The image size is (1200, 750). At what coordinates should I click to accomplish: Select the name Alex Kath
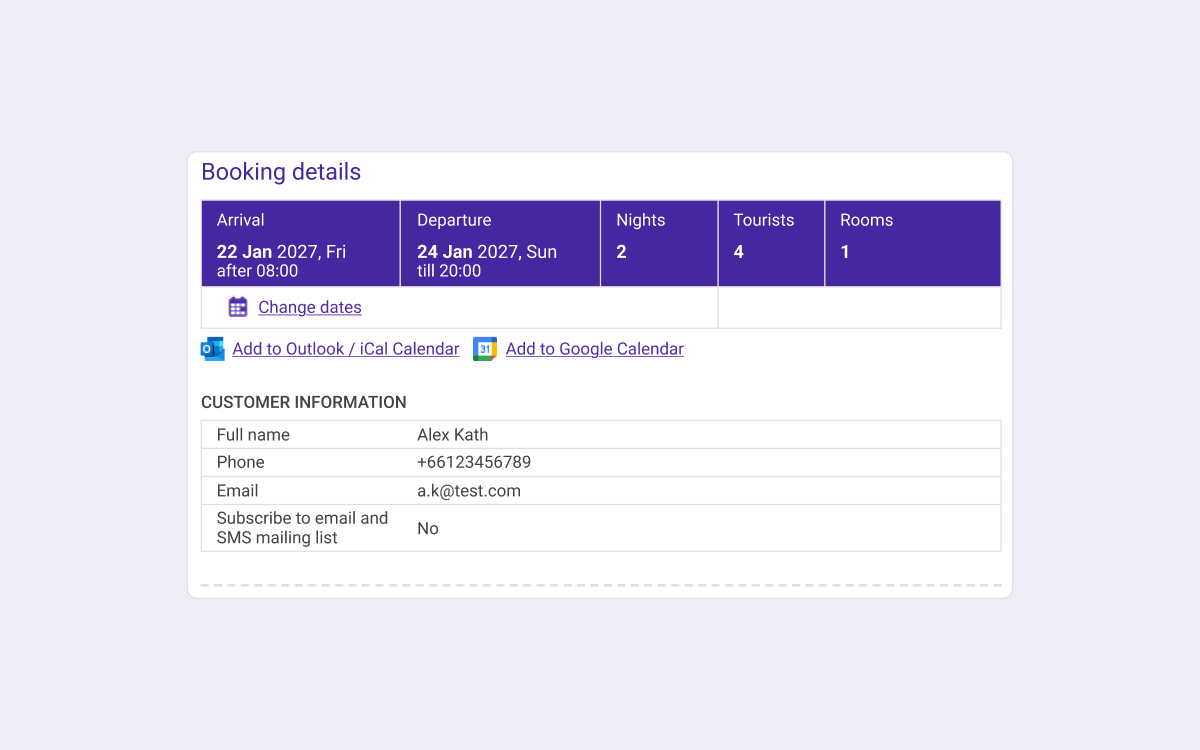tap(453, 435)
